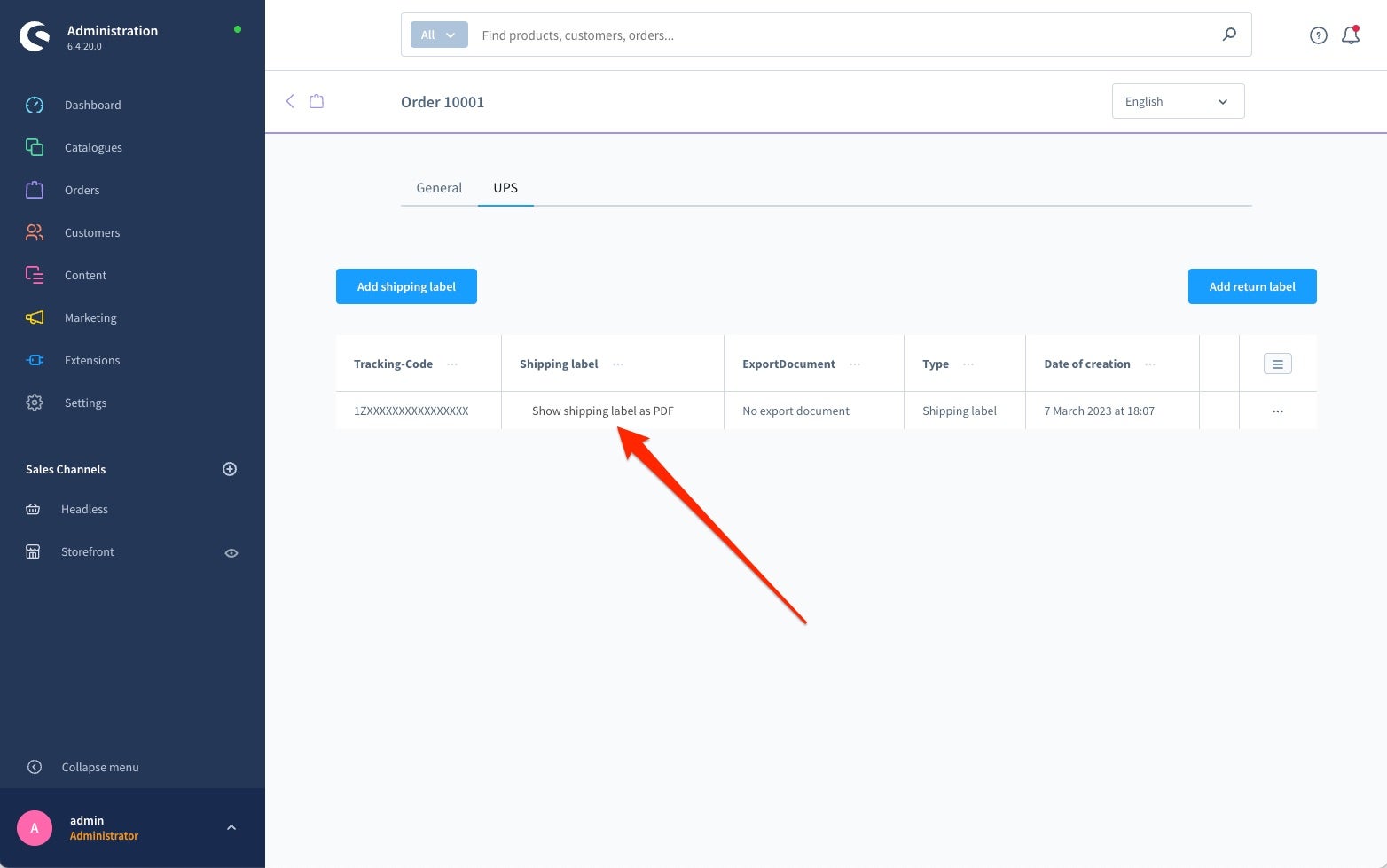The image size is (1387, 868).
Task: Click the Storefront sales channel link
Action: (88, 551)
